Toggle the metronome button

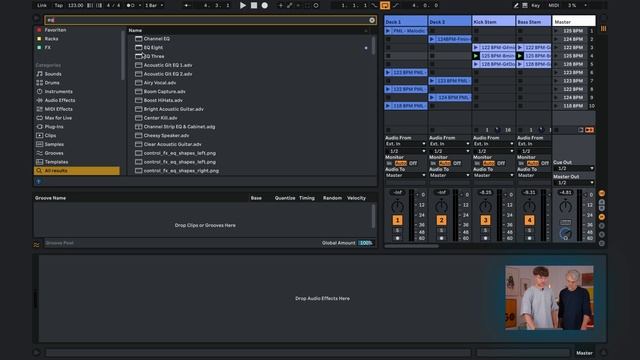pyautogui.click(x=130, y=5)
